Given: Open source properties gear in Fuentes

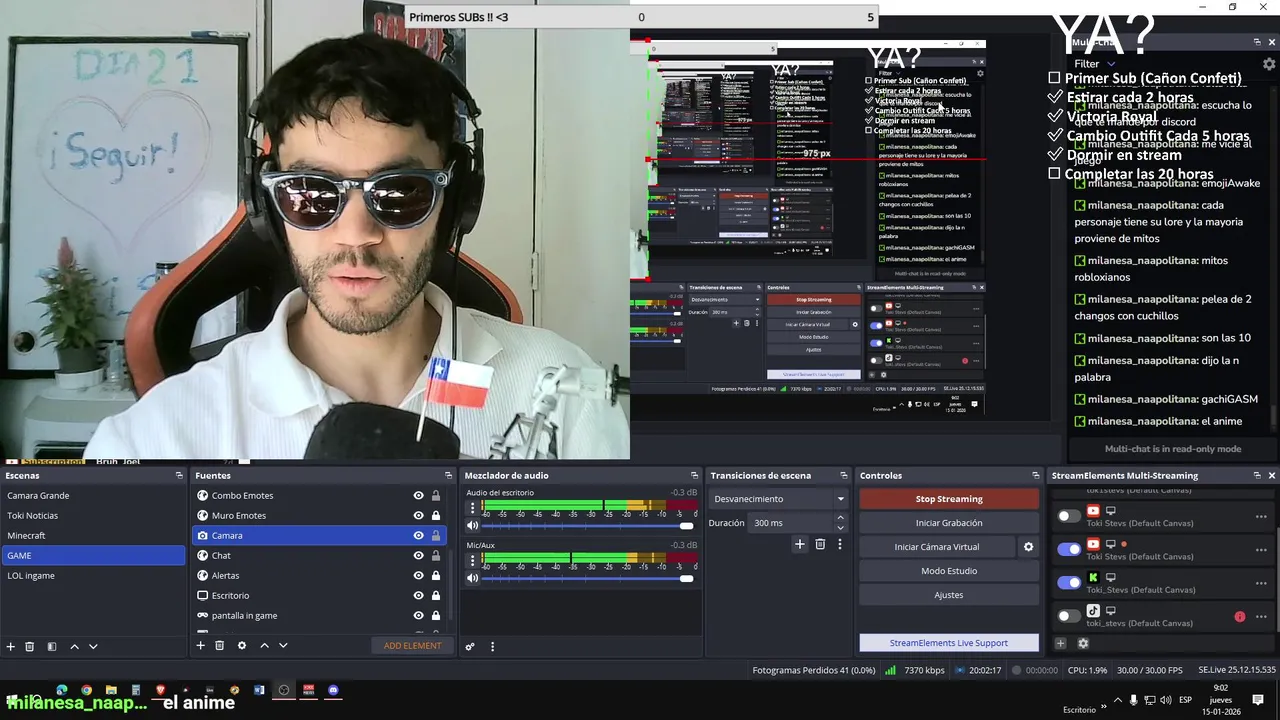Looking at the screenshot, I should (x=242, y=646).
